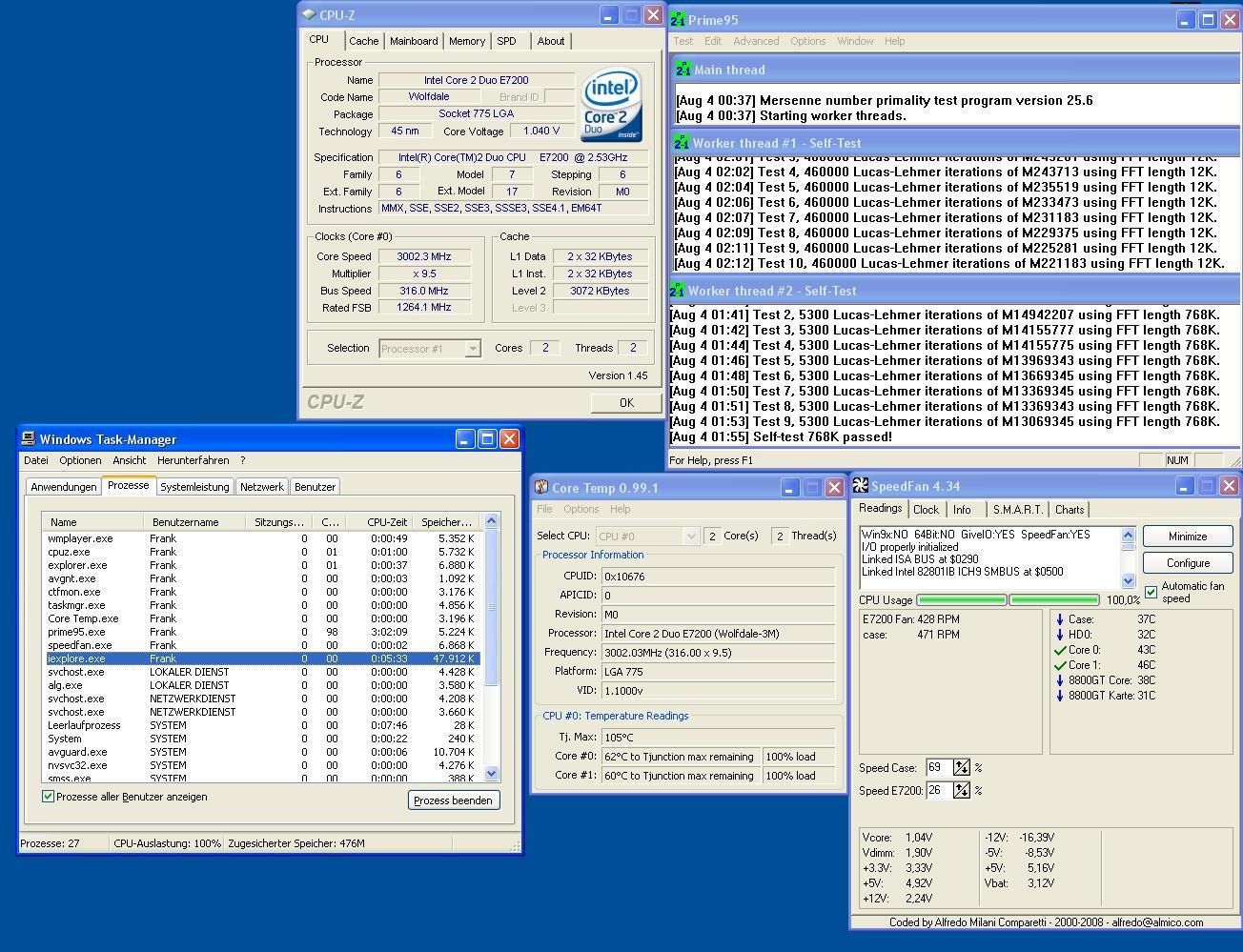Open the CPU-Z Processor selection dropdown
Image resolution: width=1243 pixels, height=952 pixels.
click(x=473, y=349)
